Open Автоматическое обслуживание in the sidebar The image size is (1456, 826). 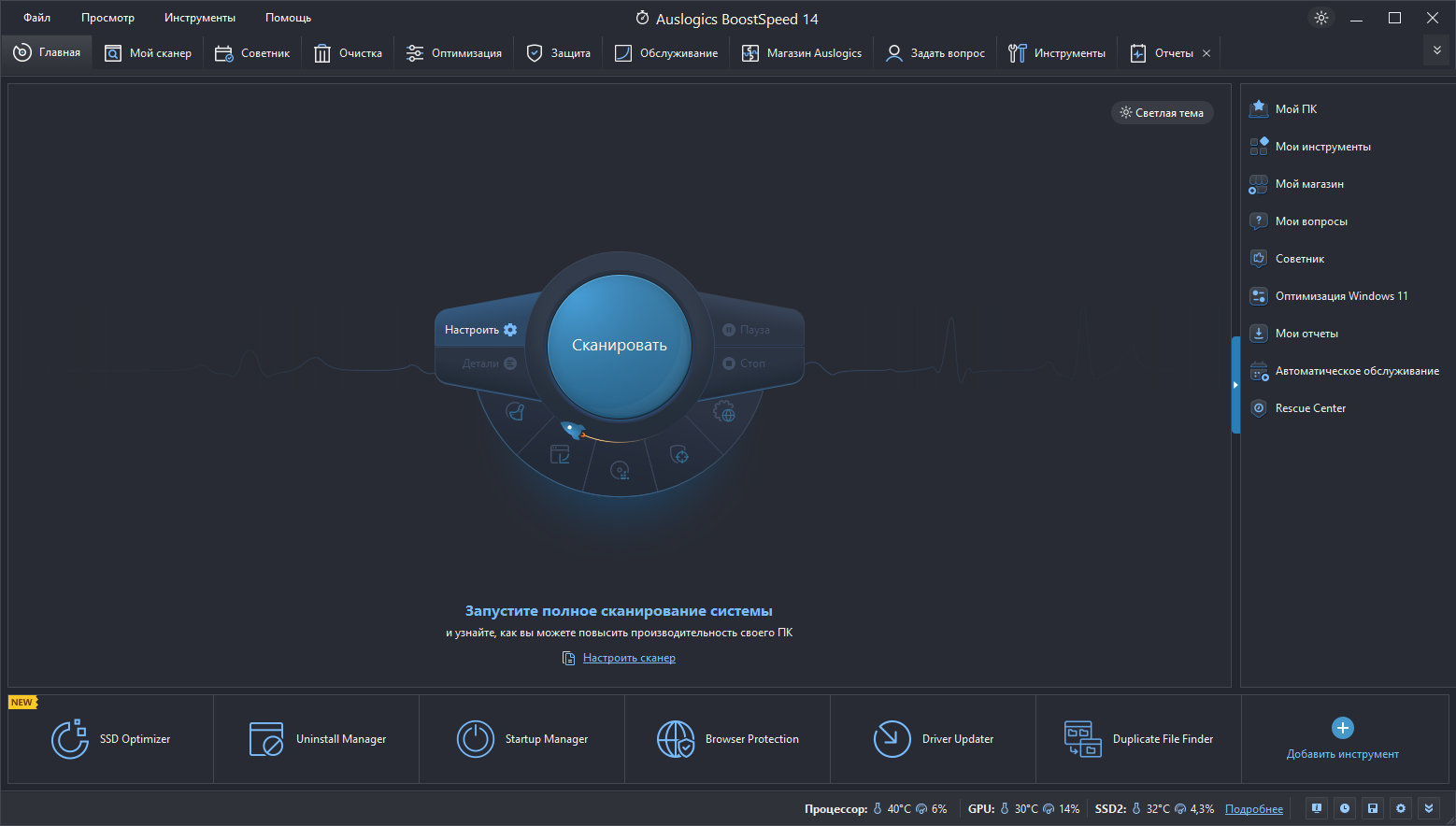point(1345,371)
